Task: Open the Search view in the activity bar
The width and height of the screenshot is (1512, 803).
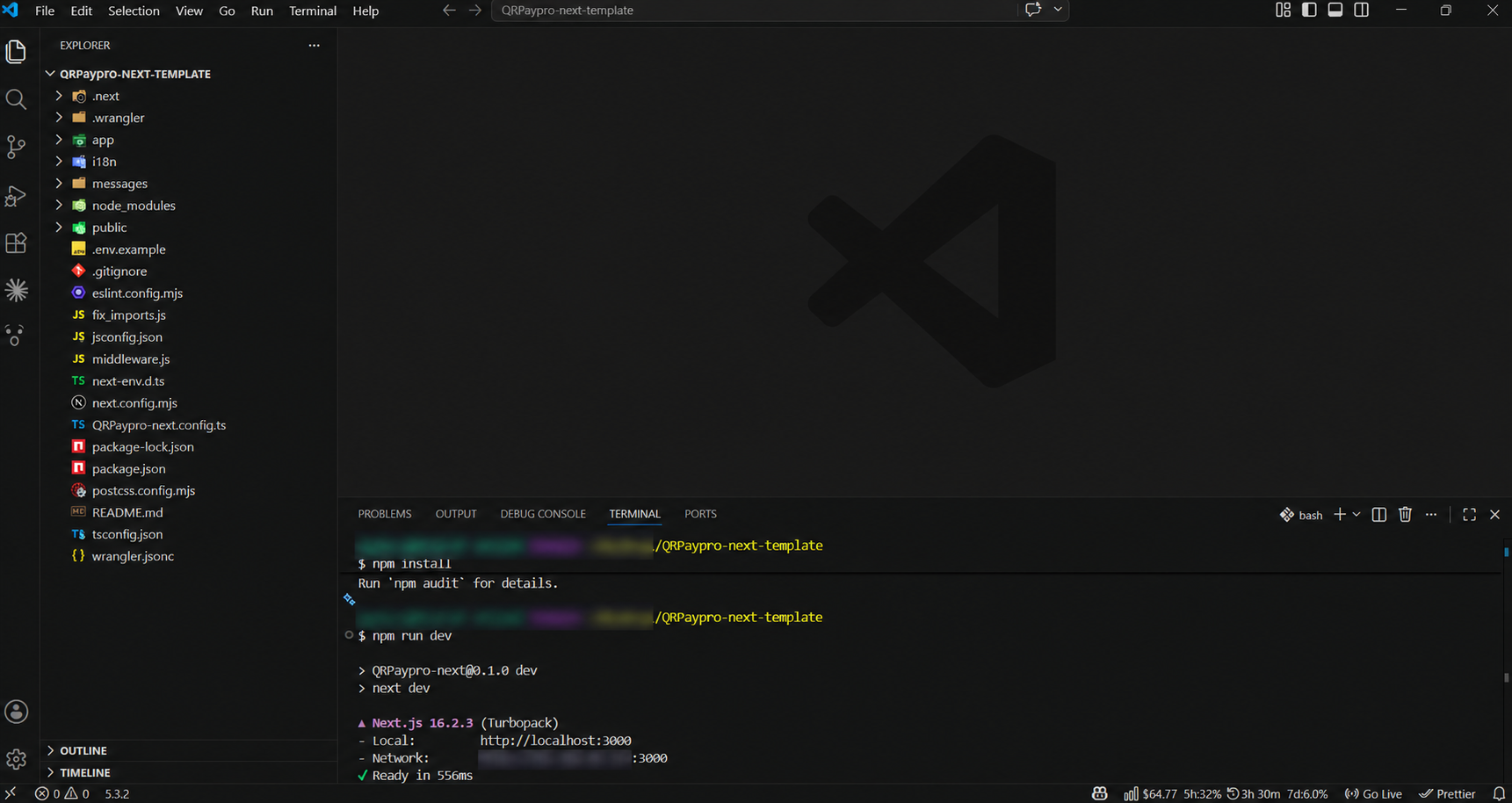Action: click(x=16, y=99)
